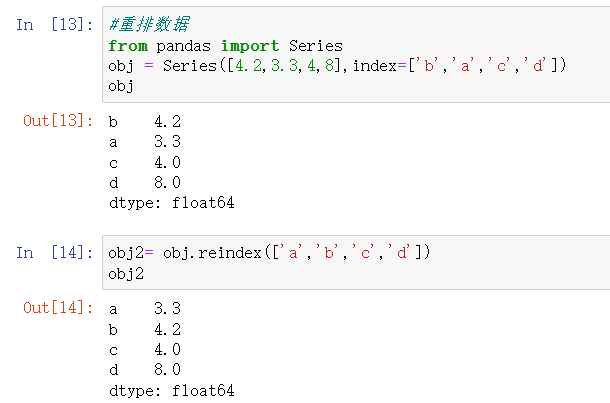Click 'dtype: float64' text in Out[14]
610x403 pixels.
point(171,390)
